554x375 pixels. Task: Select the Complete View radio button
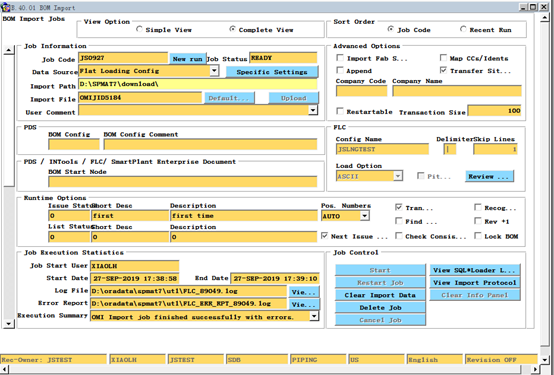232,29
